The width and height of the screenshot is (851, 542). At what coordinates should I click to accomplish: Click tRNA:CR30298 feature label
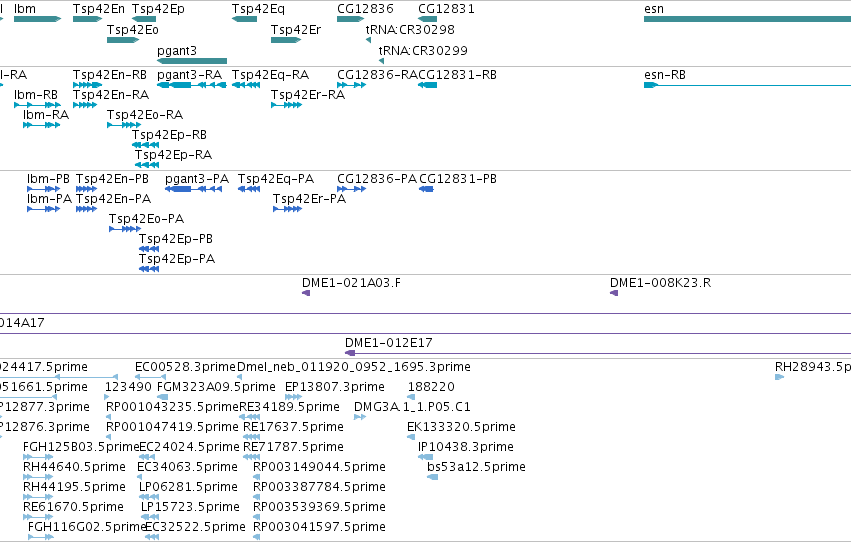[410, 29]
